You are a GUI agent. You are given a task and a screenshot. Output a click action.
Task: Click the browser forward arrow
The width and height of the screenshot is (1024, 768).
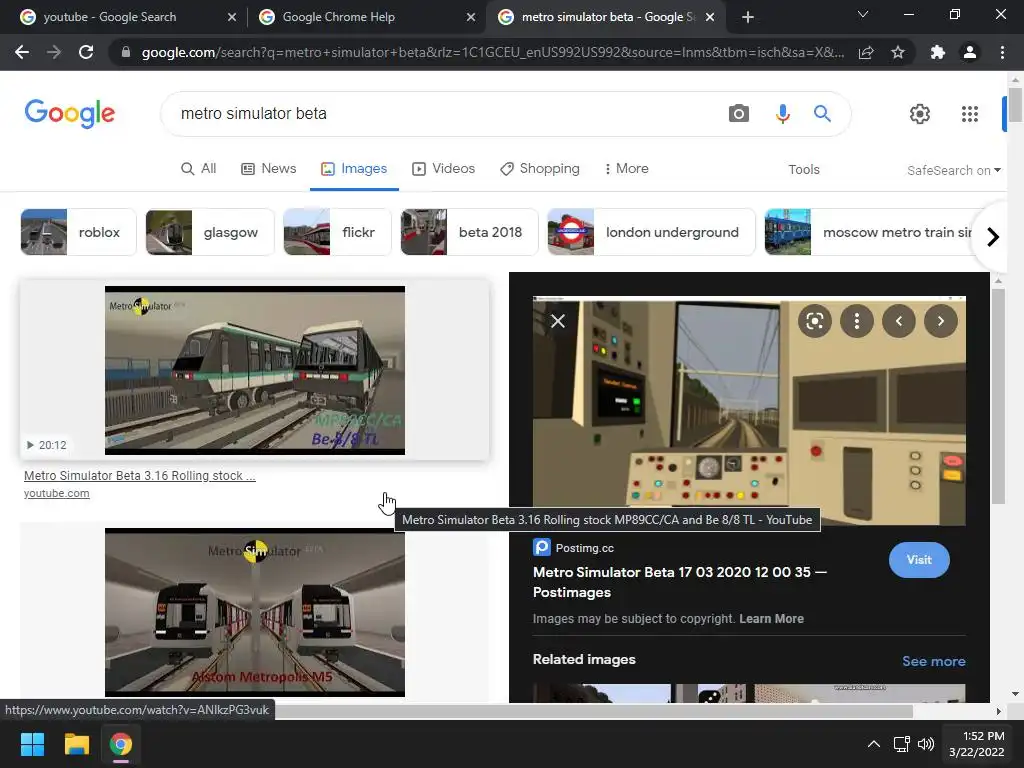click(54, 52)
